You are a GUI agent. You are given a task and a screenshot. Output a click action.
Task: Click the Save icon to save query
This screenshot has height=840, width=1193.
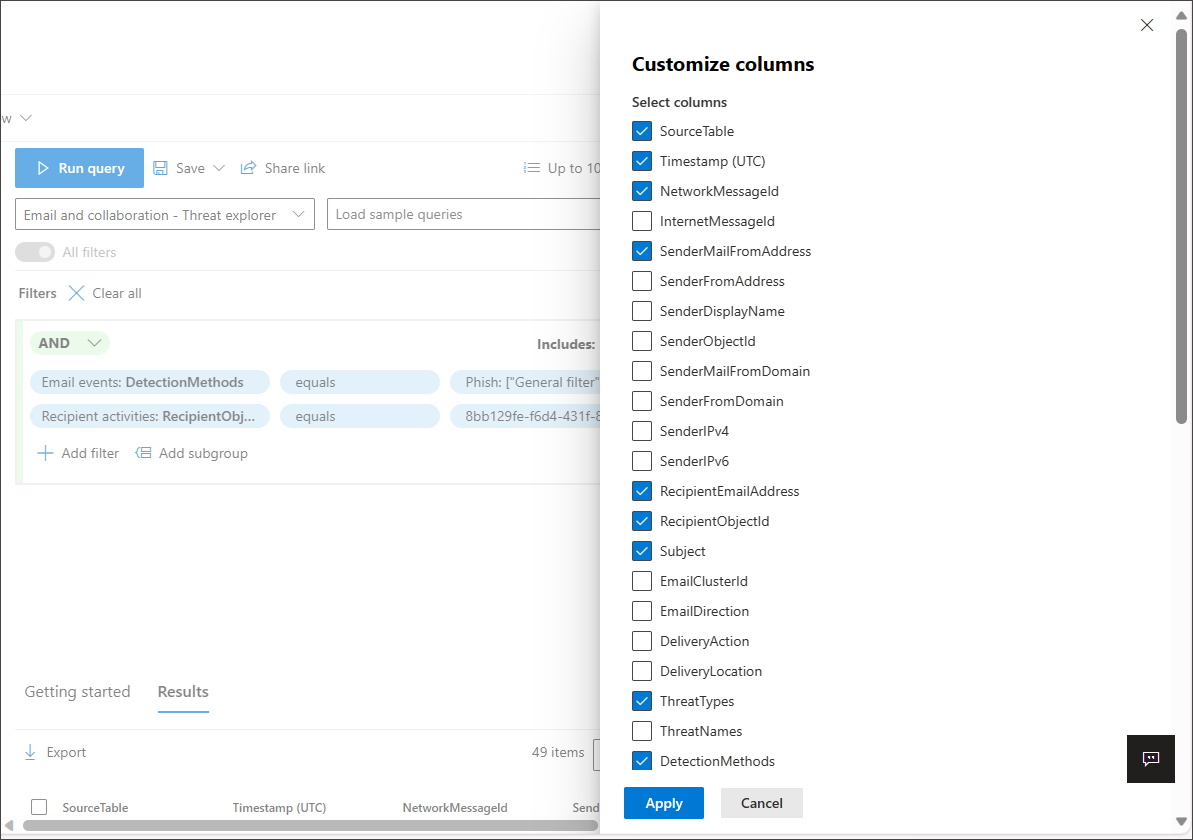point(161,167)
